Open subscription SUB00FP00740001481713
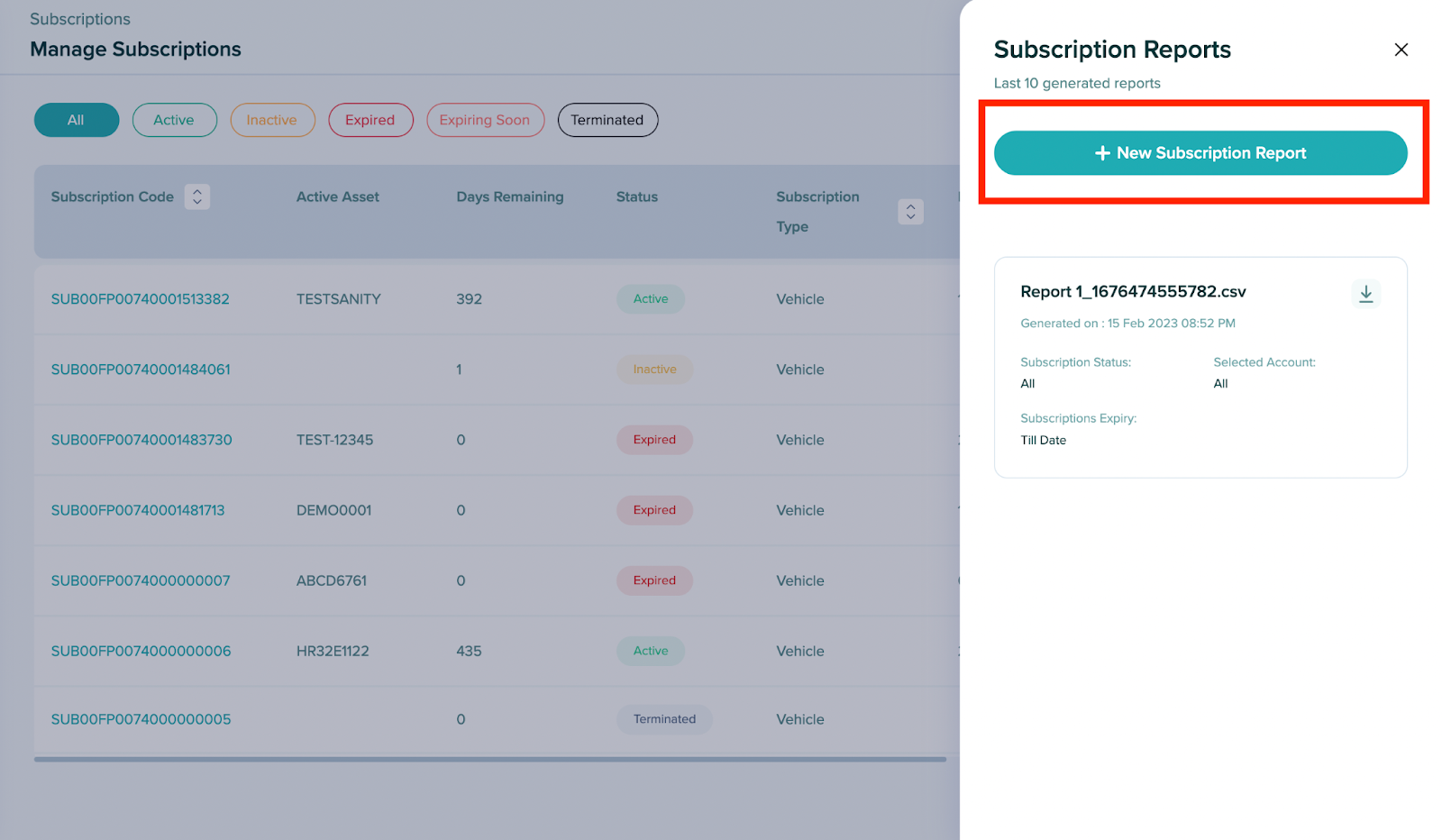 [138, 510]
